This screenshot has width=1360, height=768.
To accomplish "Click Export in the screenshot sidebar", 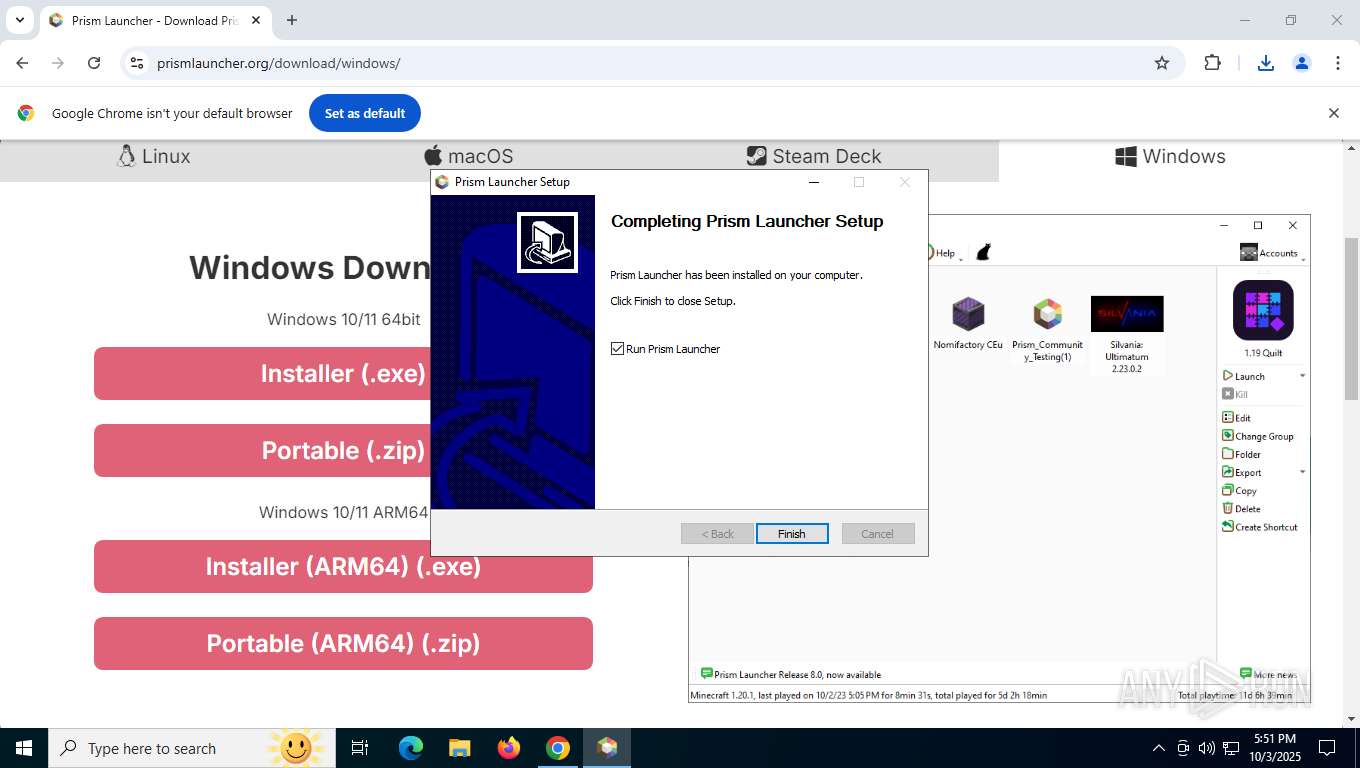I will (x=1241, y=472).
